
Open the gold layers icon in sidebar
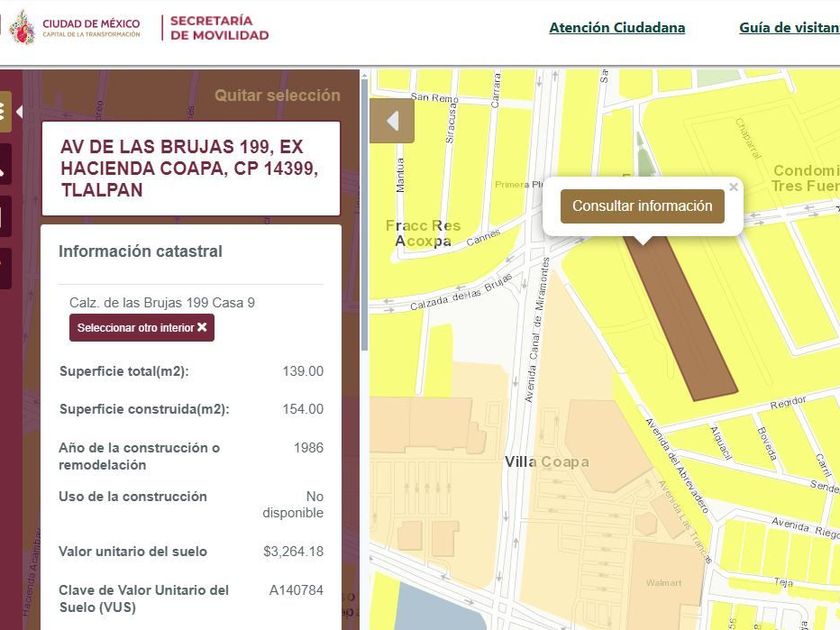click(5, 111)
